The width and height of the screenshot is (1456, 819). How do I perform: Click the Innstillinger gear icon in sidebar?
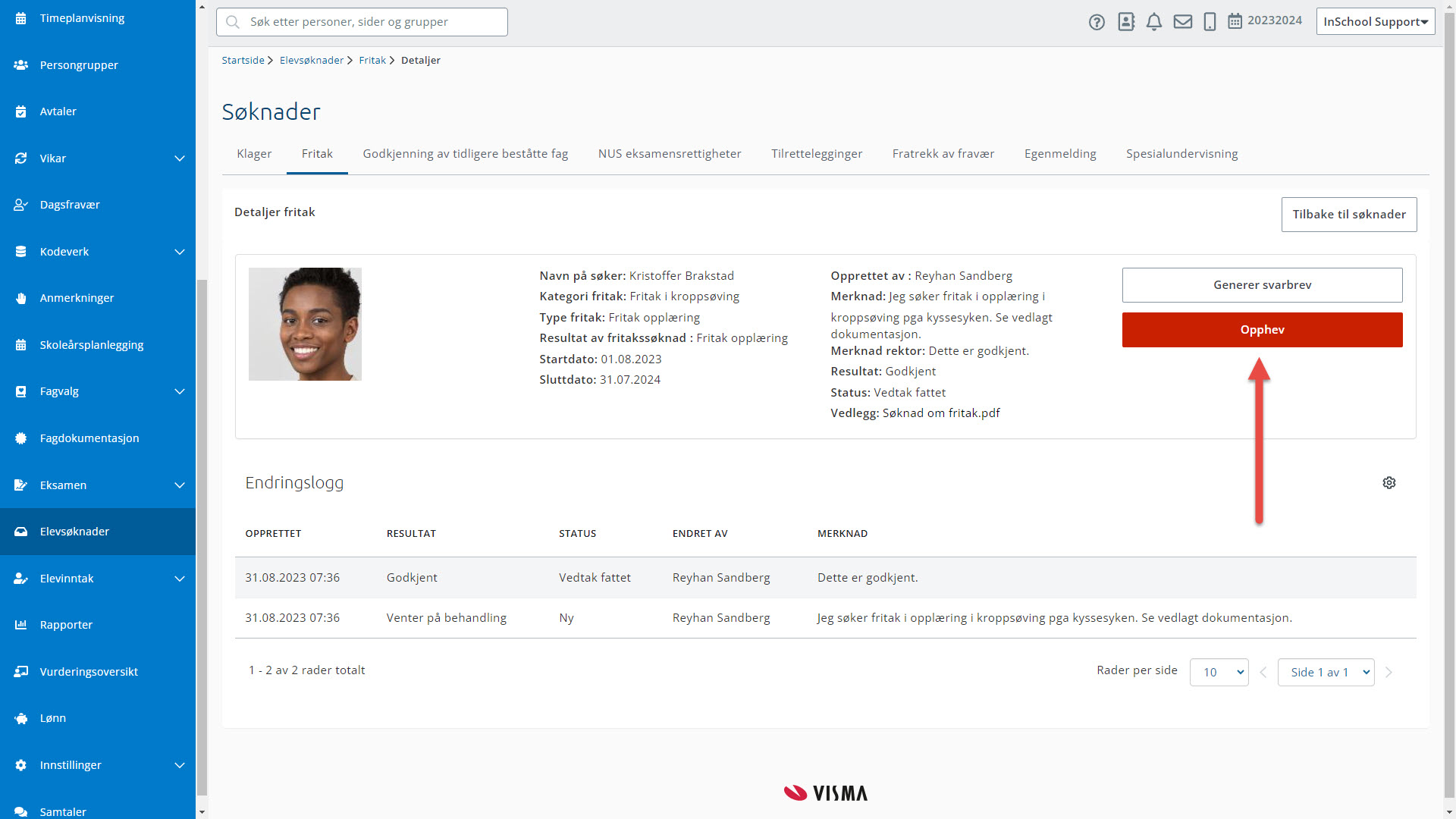tap(21, 765)
